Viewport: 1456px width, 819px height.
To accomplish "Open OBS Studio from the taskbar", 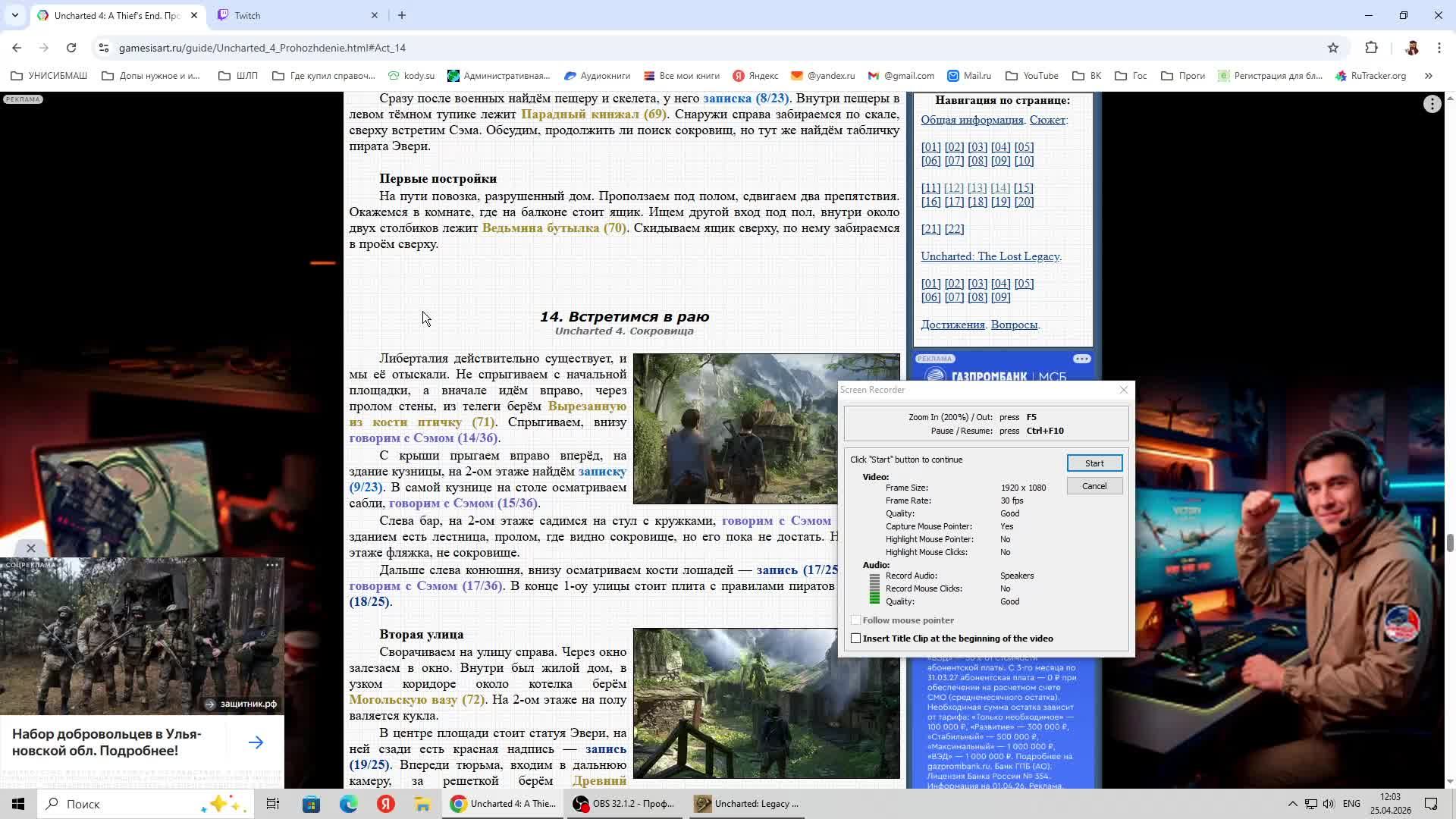I will point(623,803).
